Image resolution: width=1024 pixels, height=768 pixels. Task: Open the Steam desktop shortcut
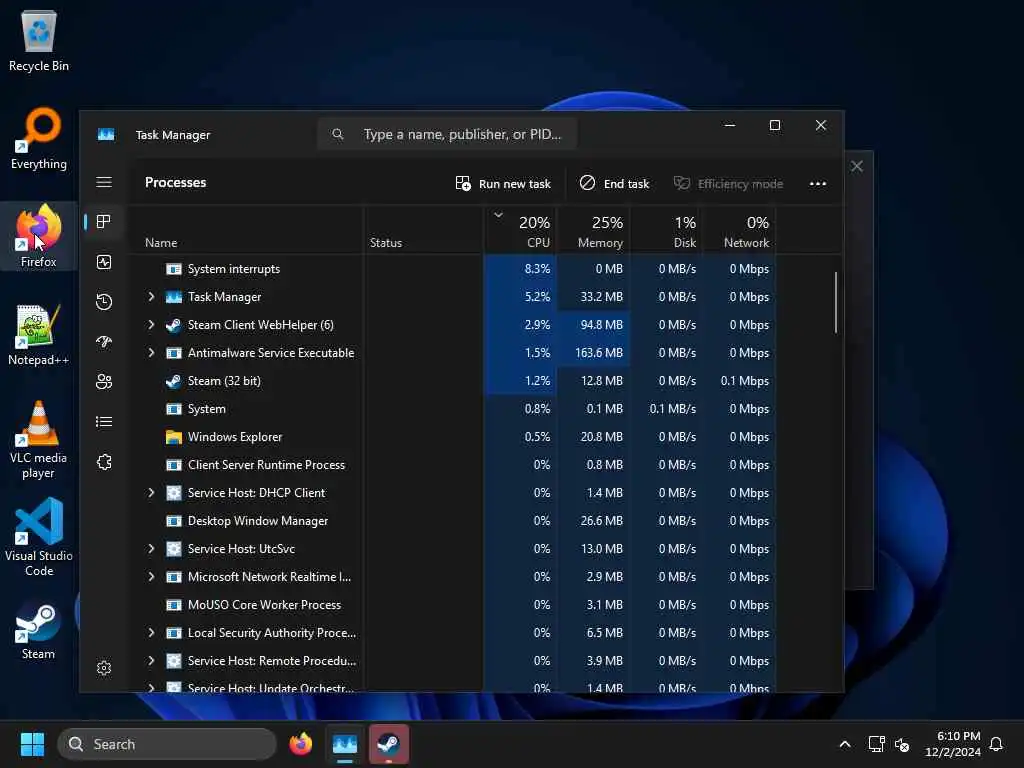(39, 630)
